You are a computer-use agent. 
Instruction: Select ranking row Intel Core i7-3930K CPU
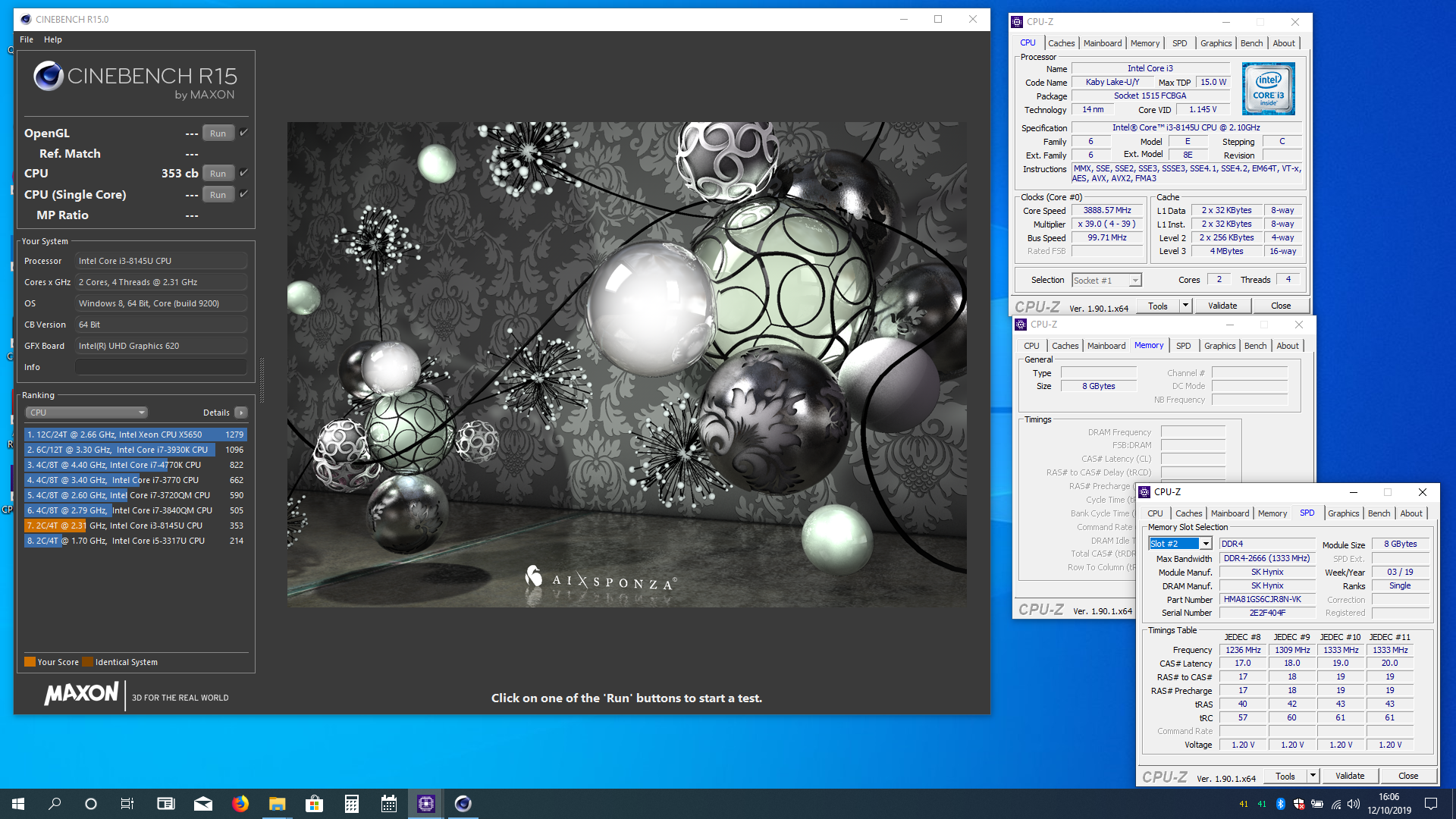pyautogui.click(x=136, y=450)
